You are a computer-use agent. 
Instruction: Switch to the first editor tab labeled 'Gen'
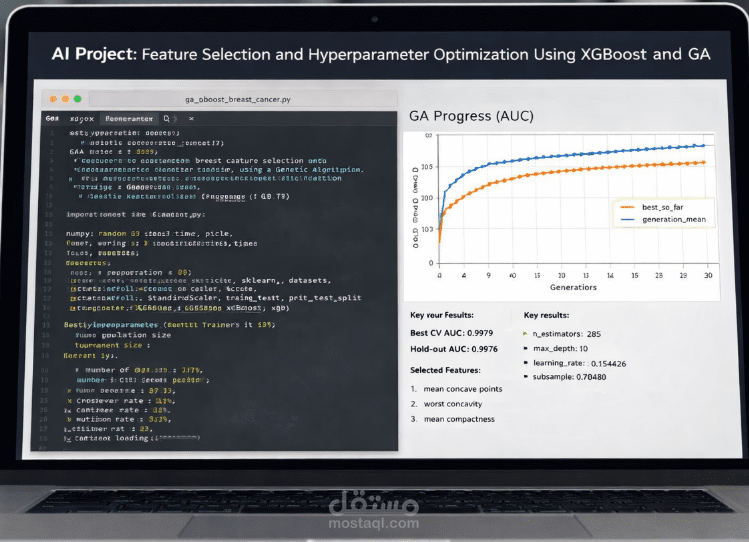[x=52, y=118]
